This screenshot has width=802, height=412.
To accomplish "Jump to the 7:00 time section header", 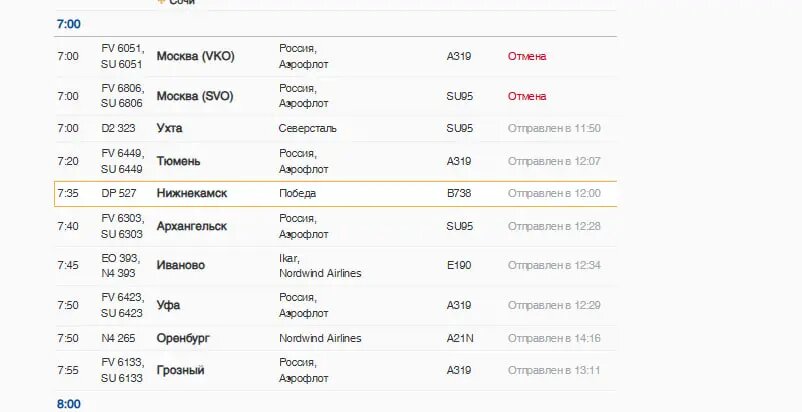I will coord(69,24).
